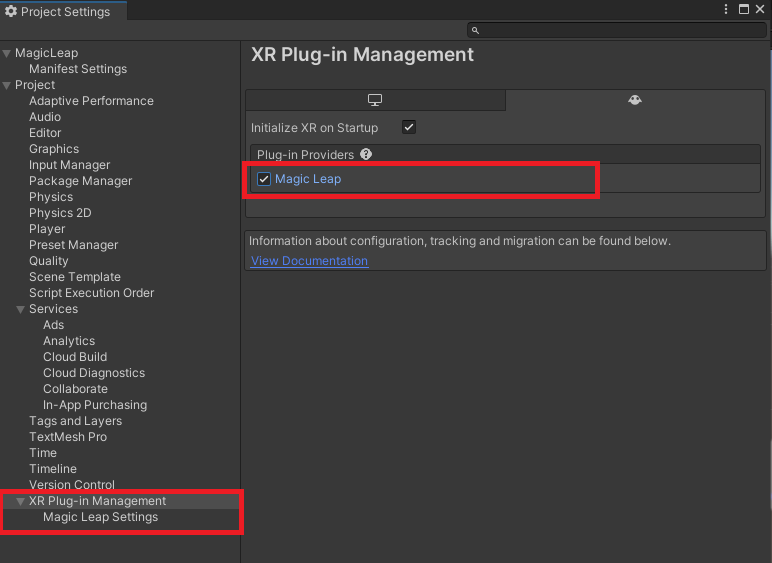This screenshot has width=772, height=563.
Task: Close the Project Settings window
Action: pyautogui.click(x=760, y=9)
